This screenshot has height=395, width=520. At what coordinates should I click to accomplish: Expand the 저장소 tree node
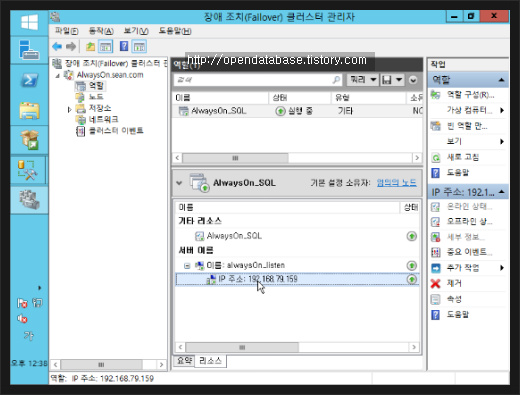pyautogui.click(x=69, y=109)
